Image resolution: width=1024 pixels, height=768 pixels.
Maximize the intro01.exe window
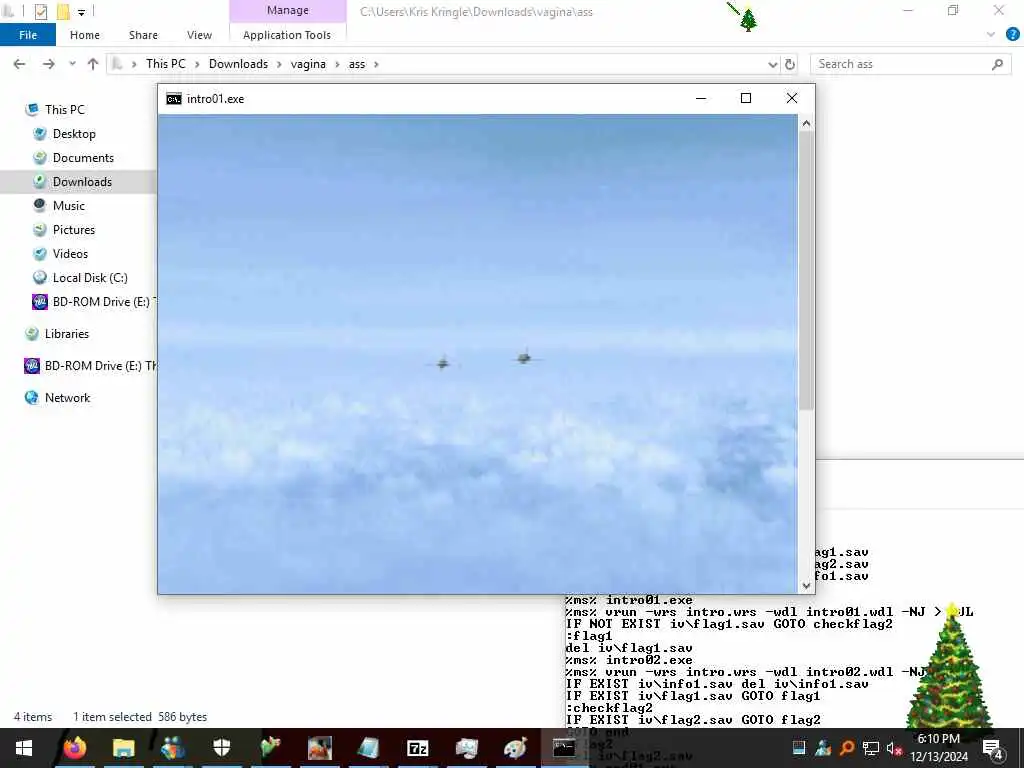pyautogui.click(x=746, y=98)
